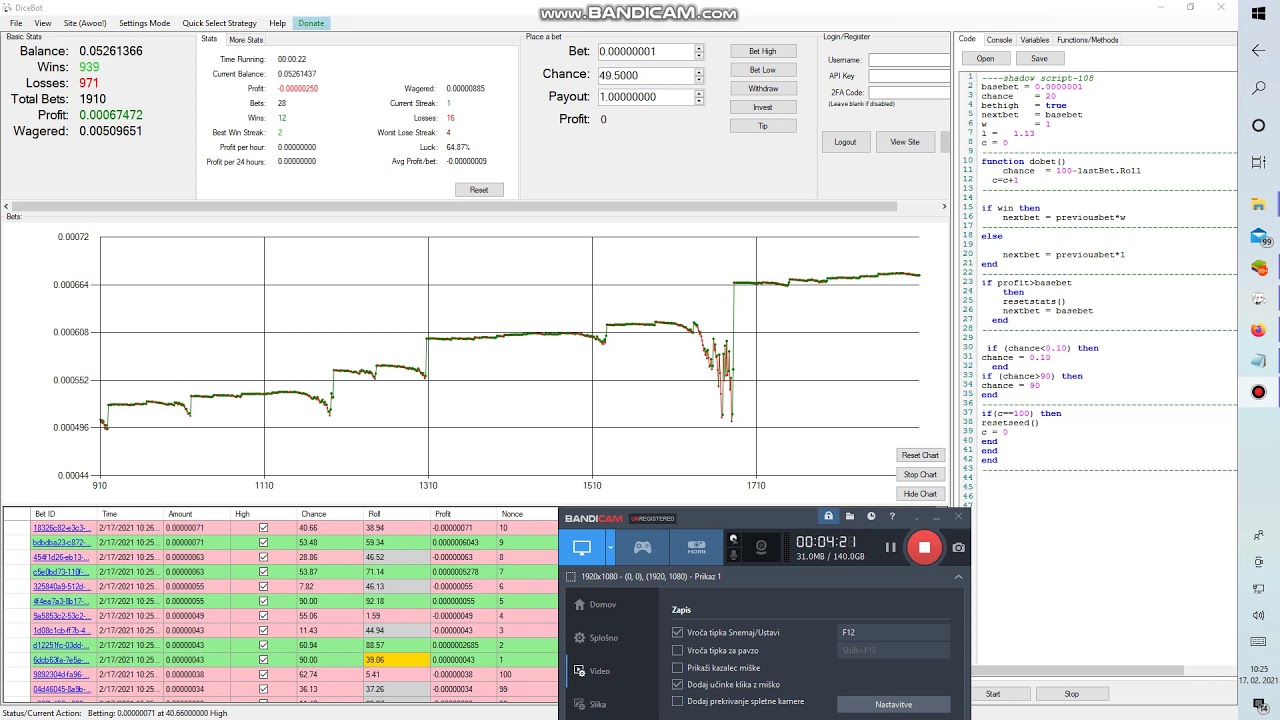Click the Donate button in the menu bar
This screenshot has width=1280, height=720.
tap(311, 23)
